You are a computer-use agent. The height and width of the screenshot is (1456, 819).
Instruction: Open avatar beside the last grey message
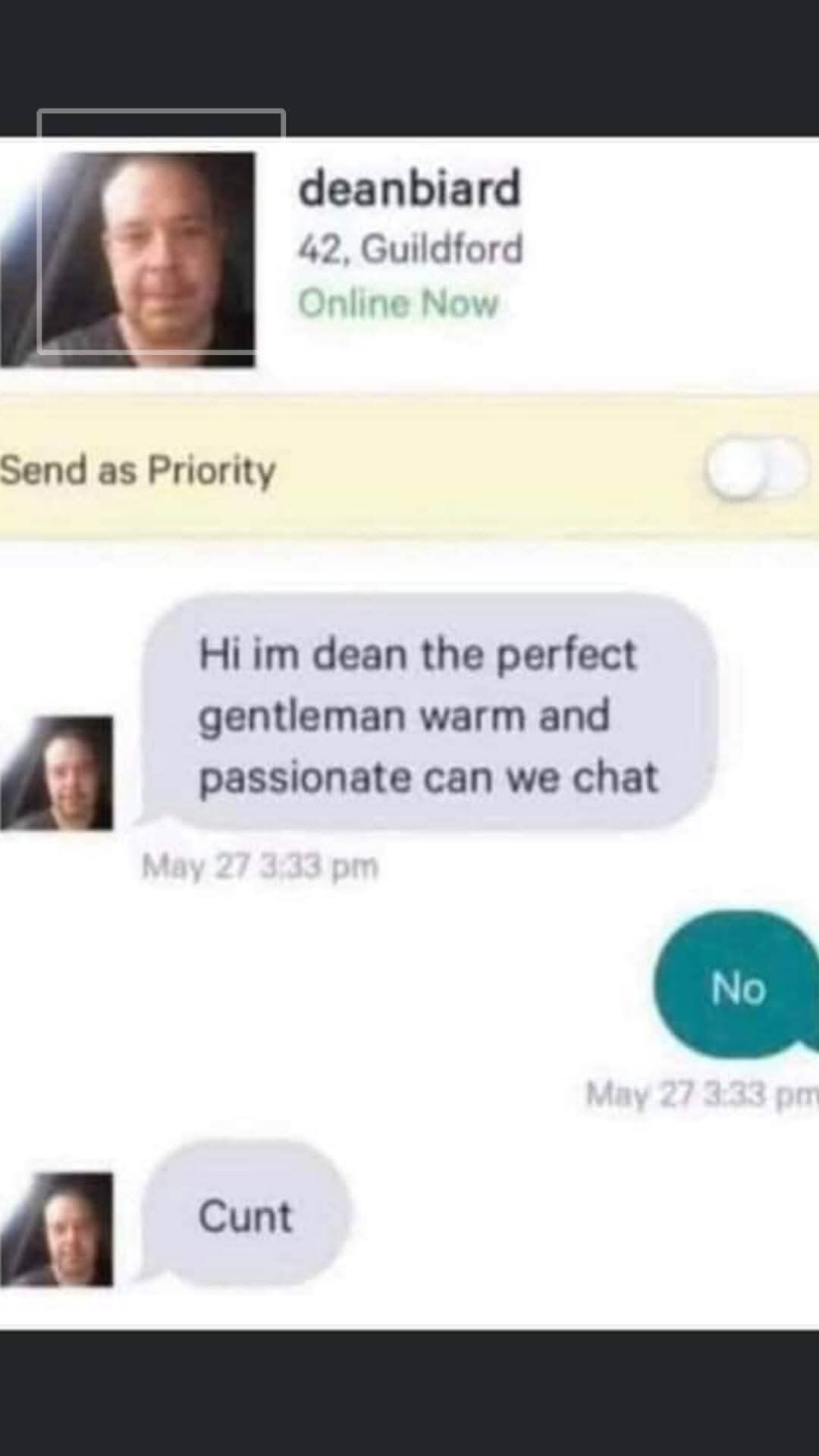(56, 1229)
